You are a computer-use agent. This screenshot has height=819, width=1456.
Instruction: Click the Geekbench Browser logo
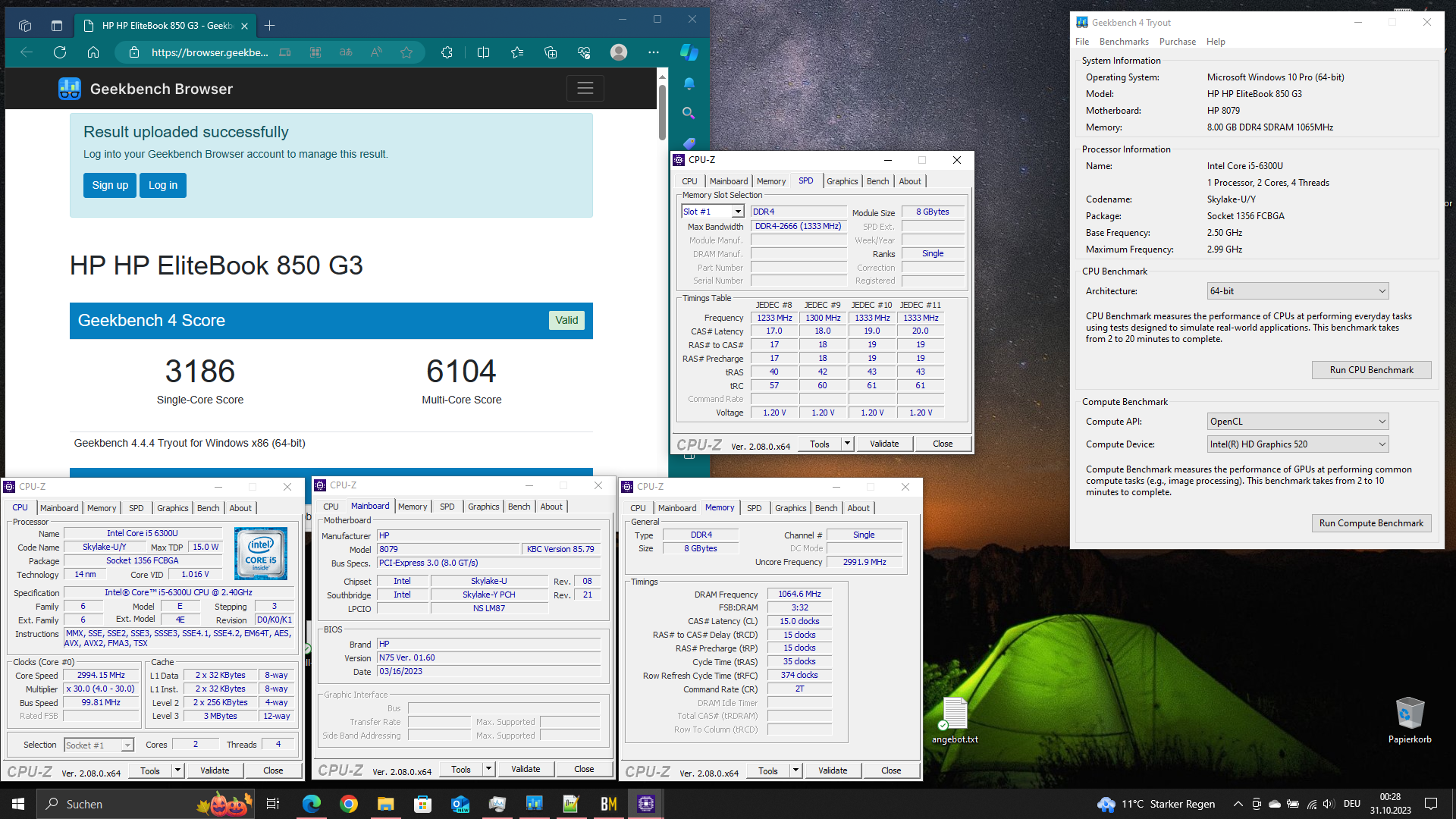pos(70,89)
